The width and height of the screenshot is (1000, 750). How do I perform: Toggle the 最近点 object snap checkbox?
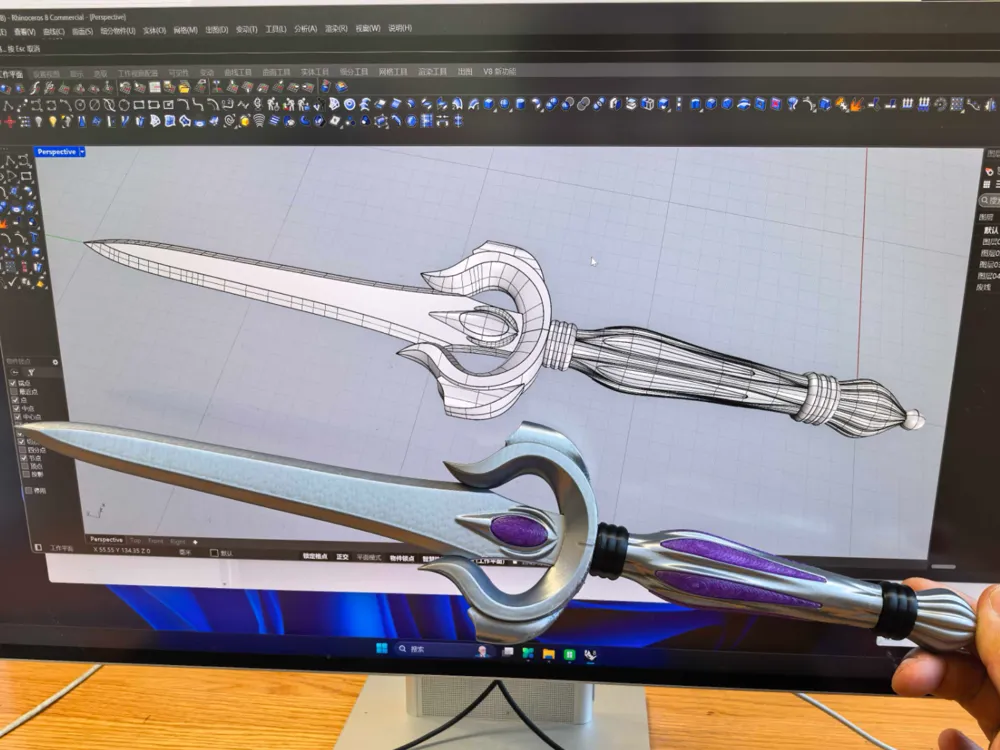click(14, 392)
